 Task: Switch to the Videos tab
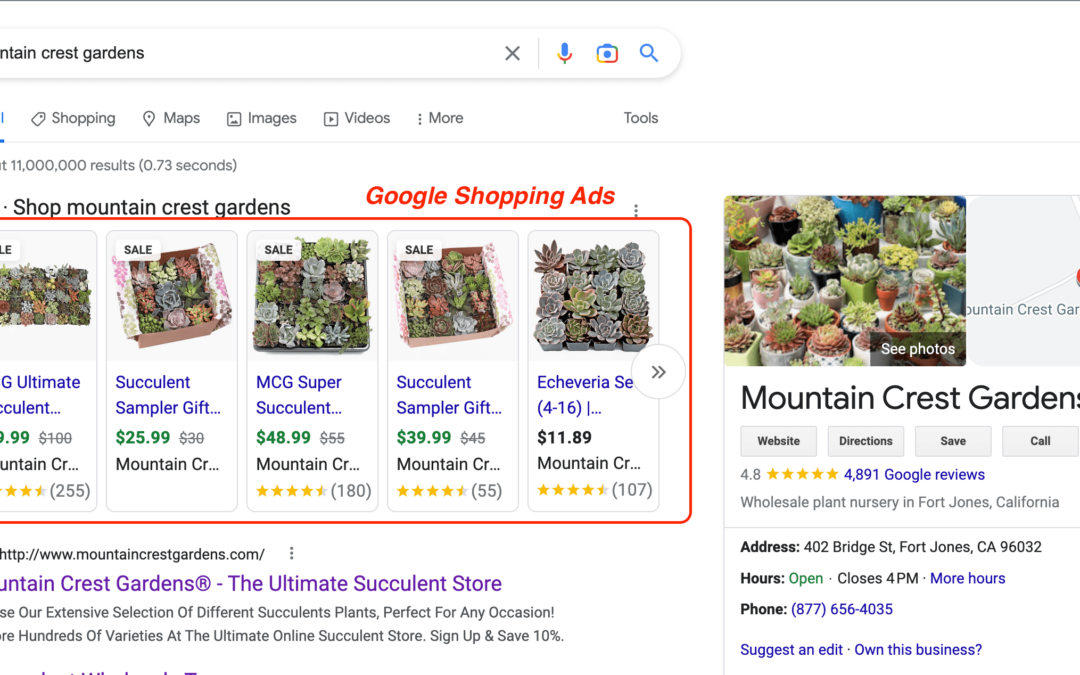[356, 118]
